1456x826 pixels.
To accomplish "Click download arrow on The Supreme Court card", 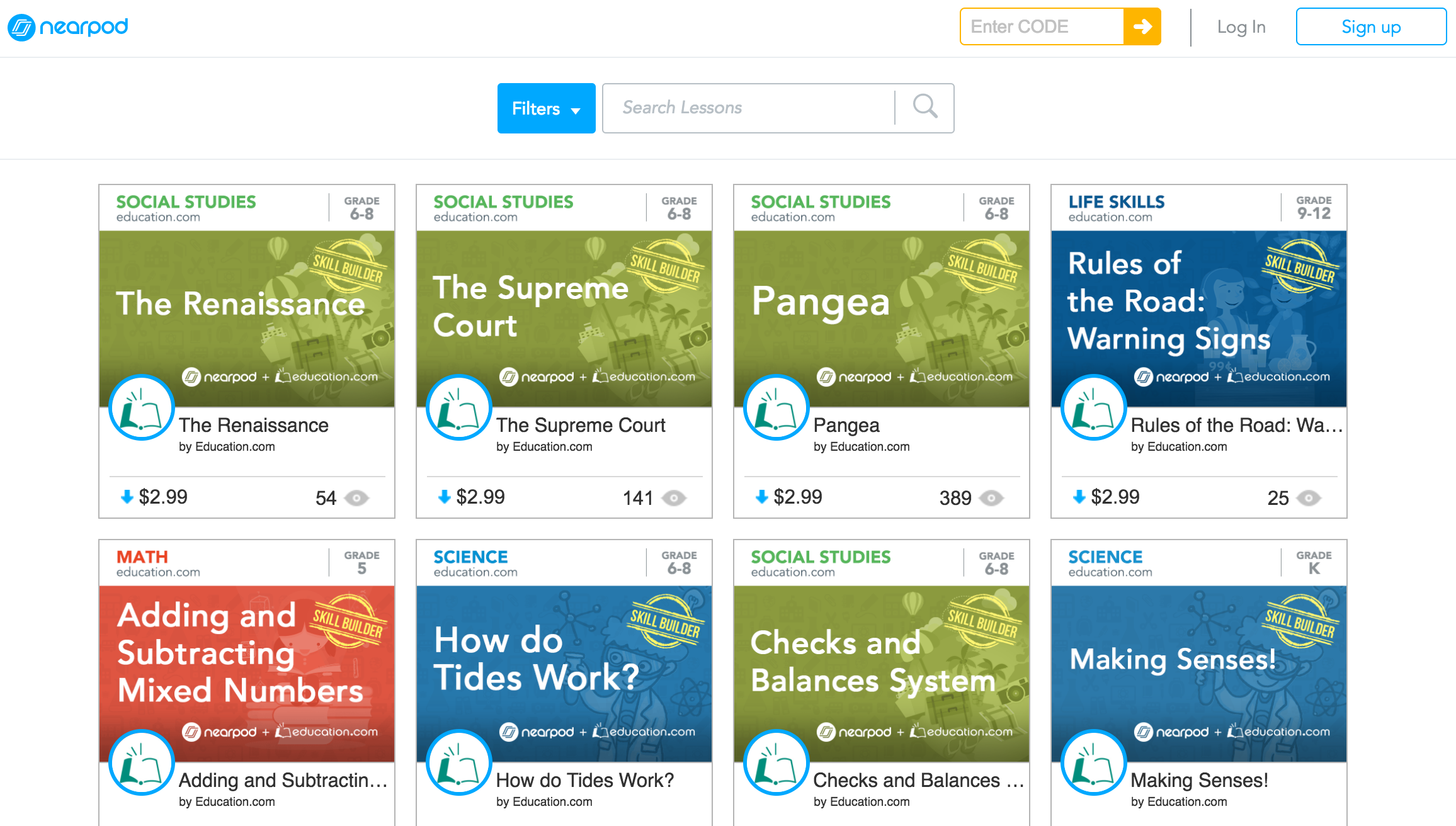I will pyautogui.click(x=444, y=497).
